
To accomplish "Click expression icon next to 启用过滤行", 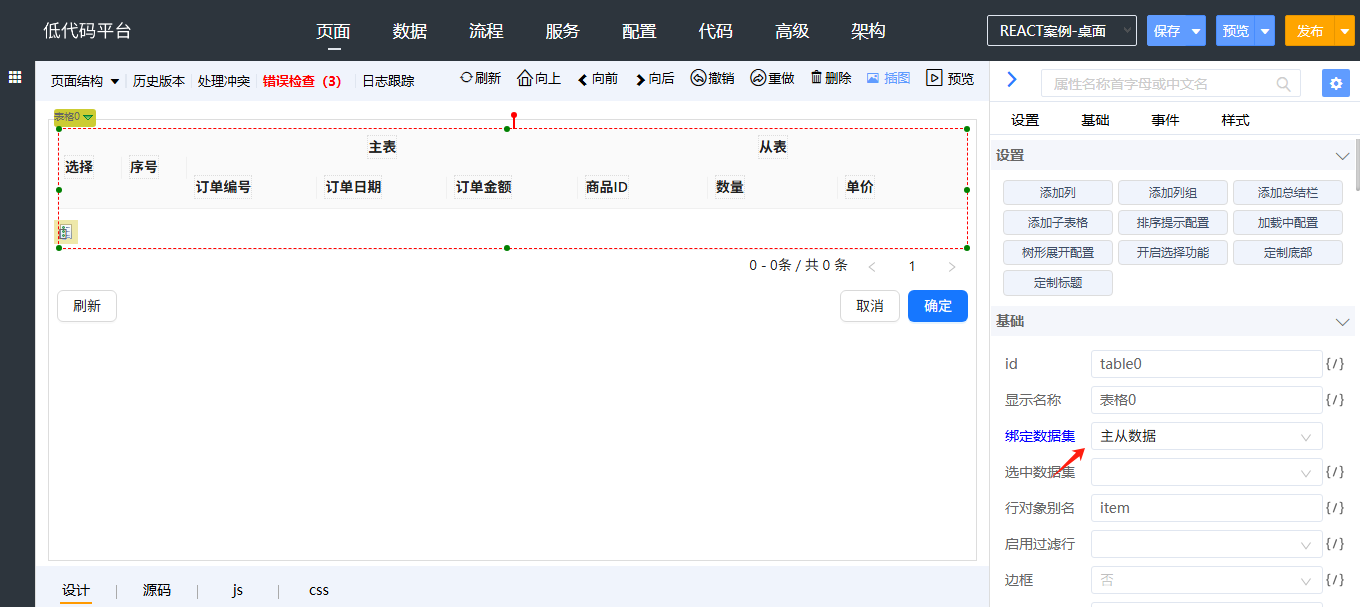I will coord(1334,544).
